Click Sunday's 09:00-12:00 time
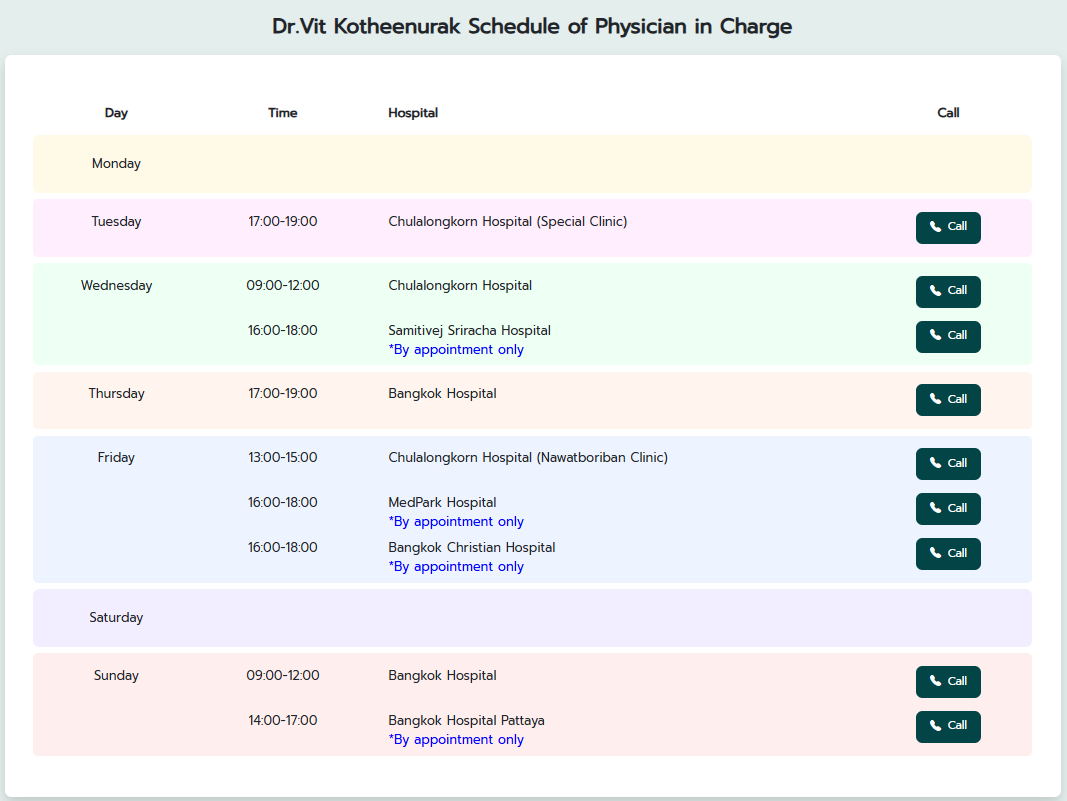The width and height of the screenshot is (1067, 801). 282,675
